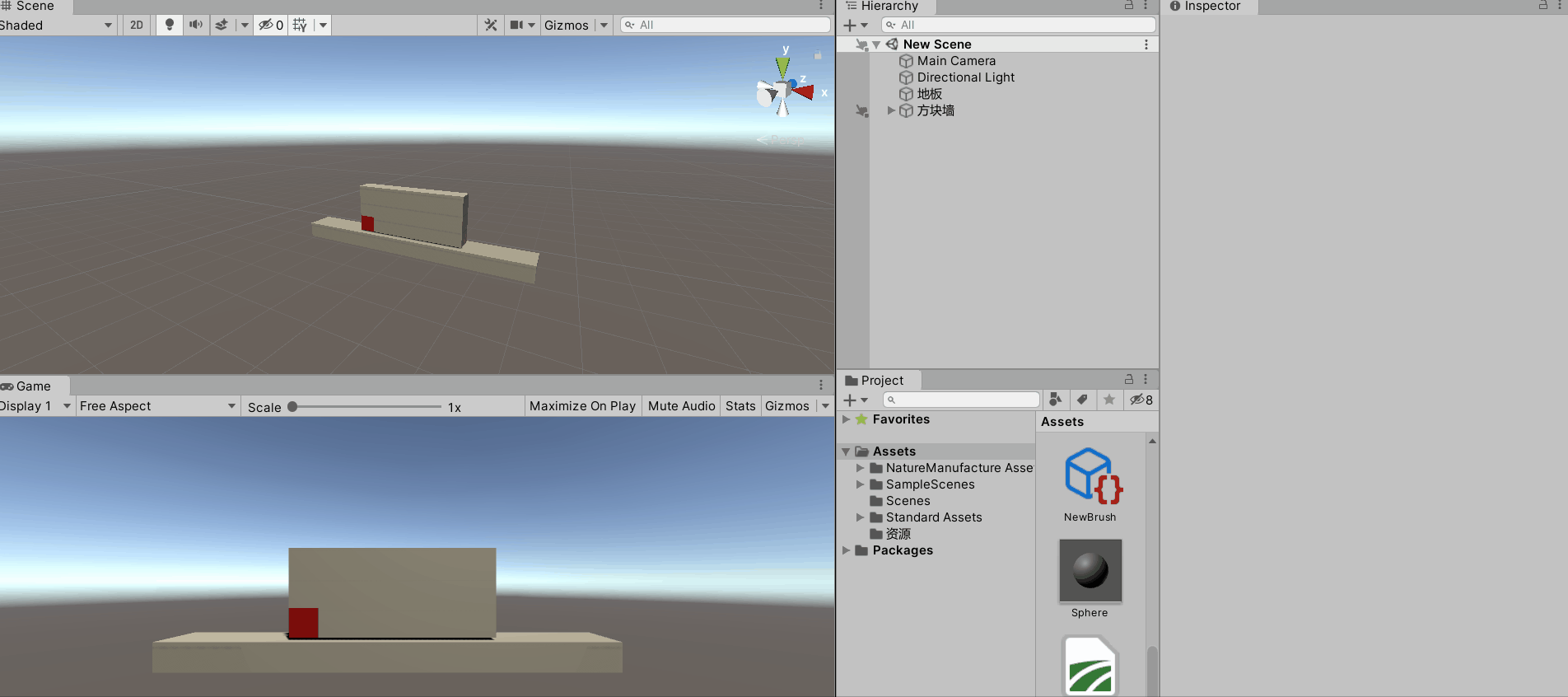Toggle scene lighting lightbulb icon

pyautogui.click(x=170, y=25)
